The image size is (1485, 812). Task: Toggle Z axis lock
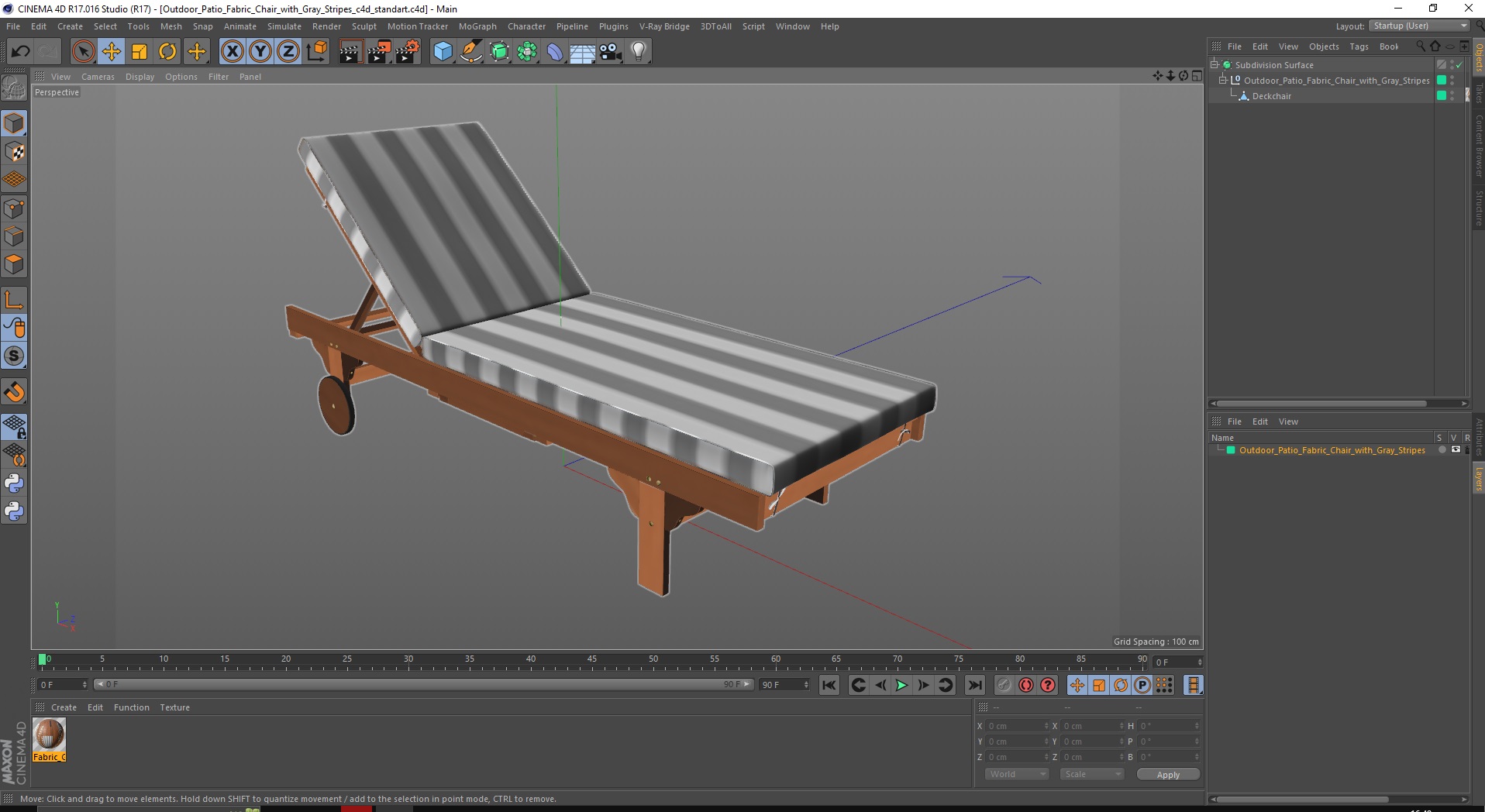pyautogui.click(x=288, y=52)
